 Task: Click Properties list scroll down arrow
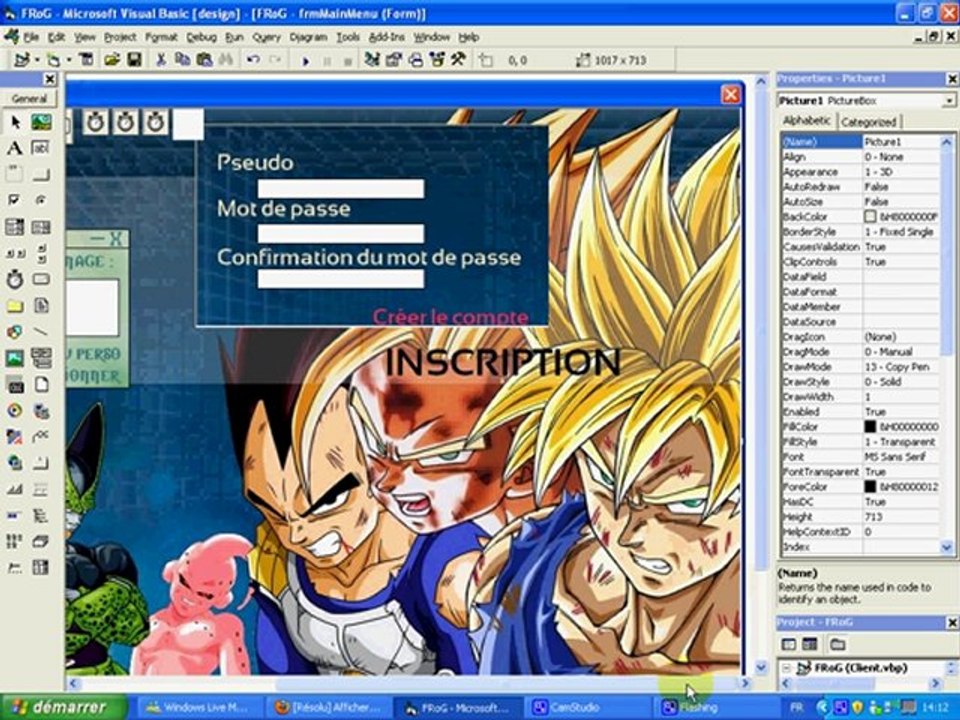[947, 547]
